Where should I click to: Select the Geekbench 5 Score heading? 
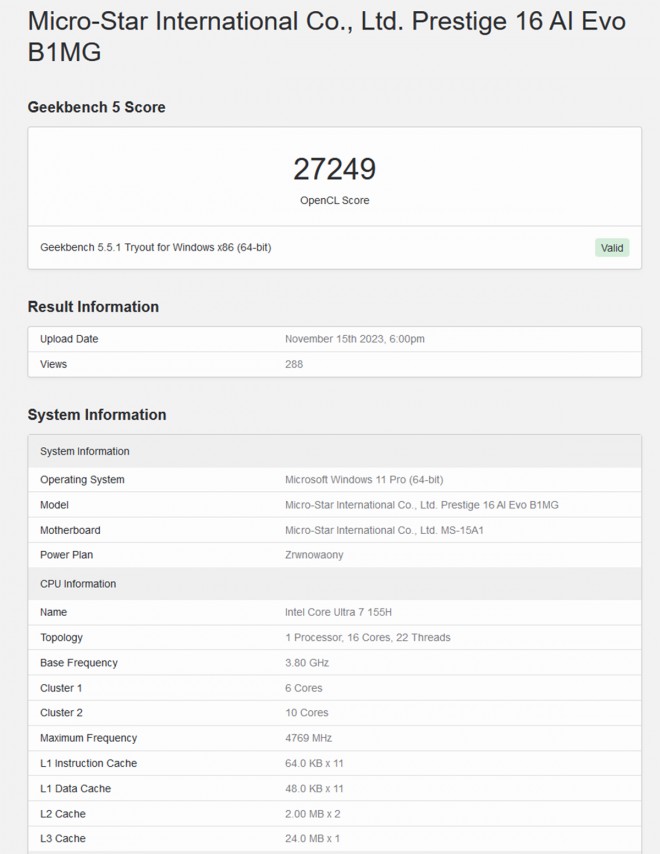[x=97, y=107]
